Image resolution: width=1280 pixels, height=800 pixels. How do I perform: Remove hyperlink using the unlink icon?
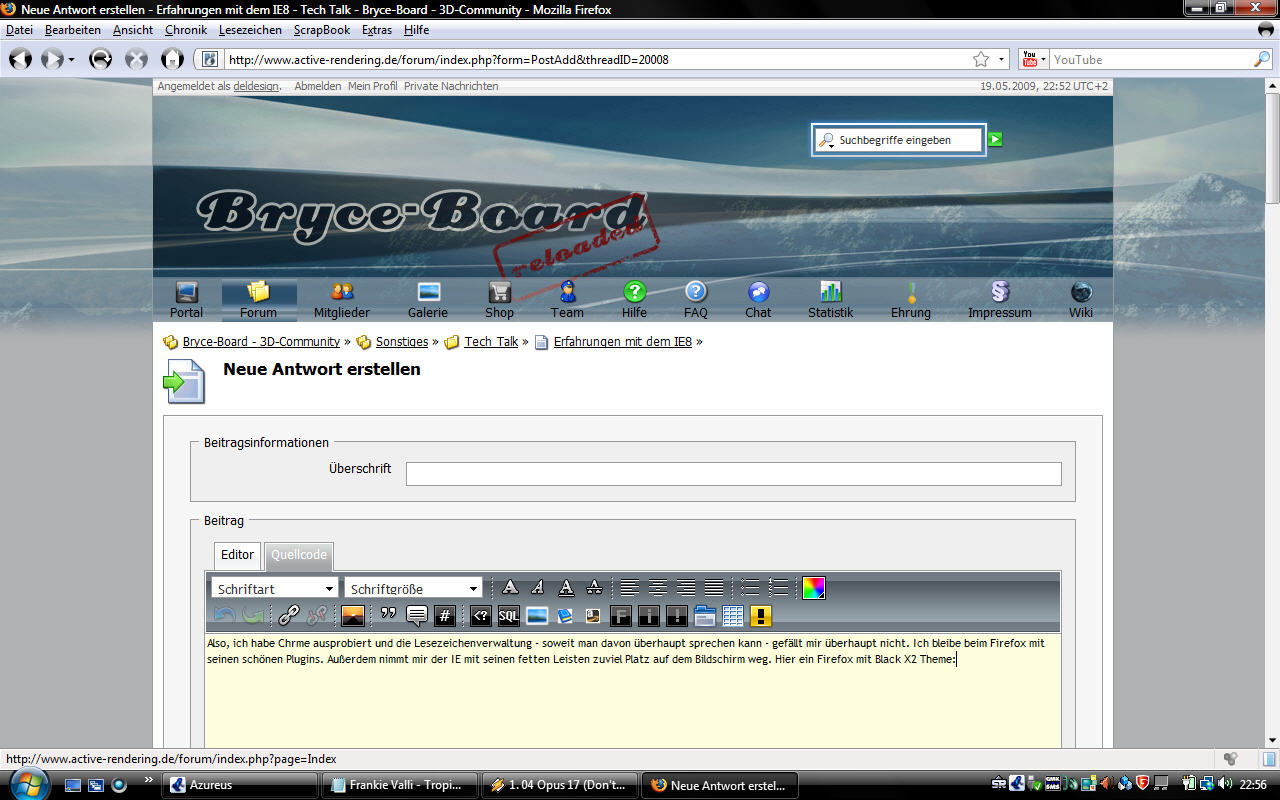[317, 616]
